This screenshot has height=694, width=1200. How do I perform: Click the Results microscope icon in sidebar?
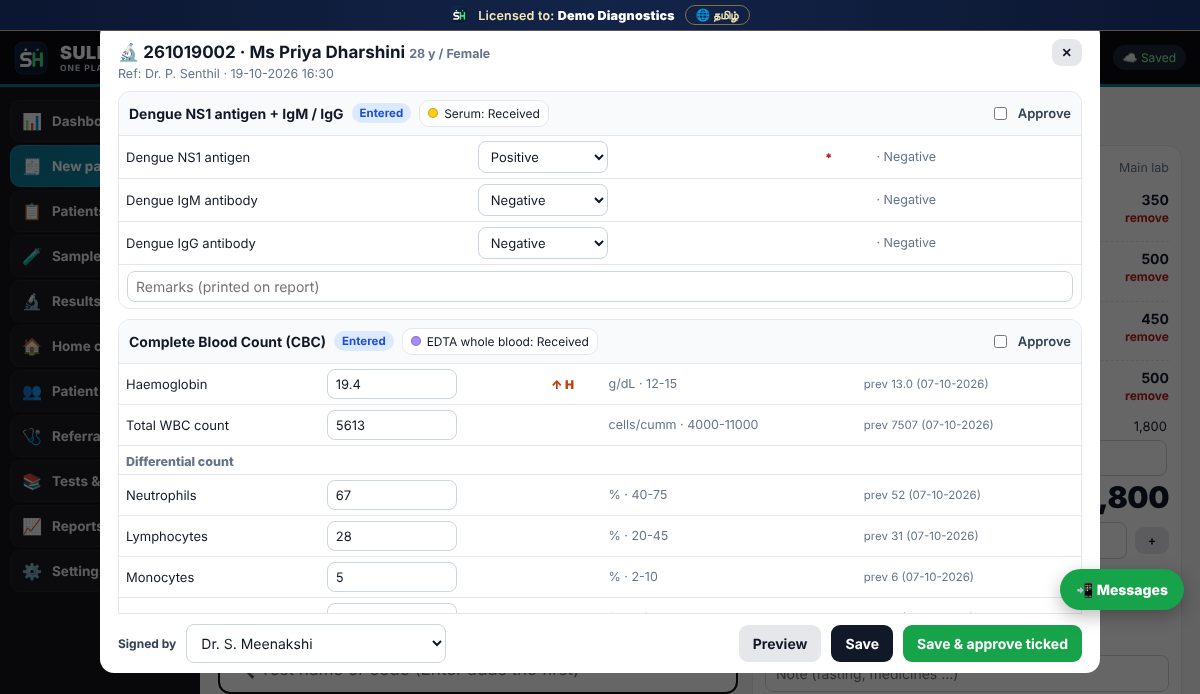coord(32,301)
